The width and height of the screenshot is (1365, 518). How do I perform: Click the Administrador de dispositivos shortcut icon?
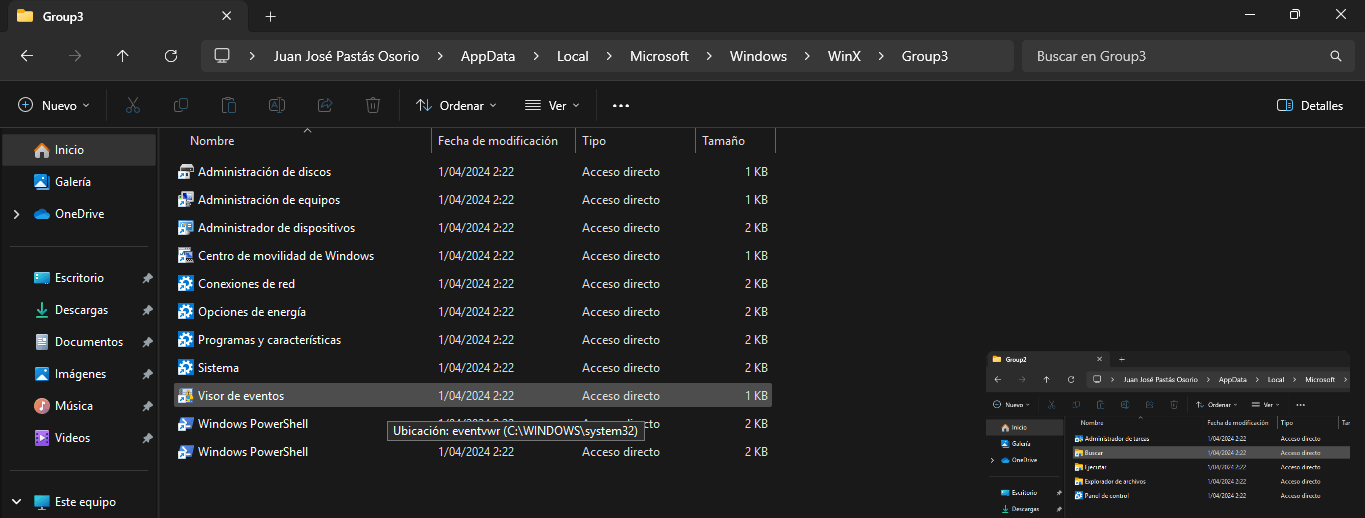(x=185, y=228)
